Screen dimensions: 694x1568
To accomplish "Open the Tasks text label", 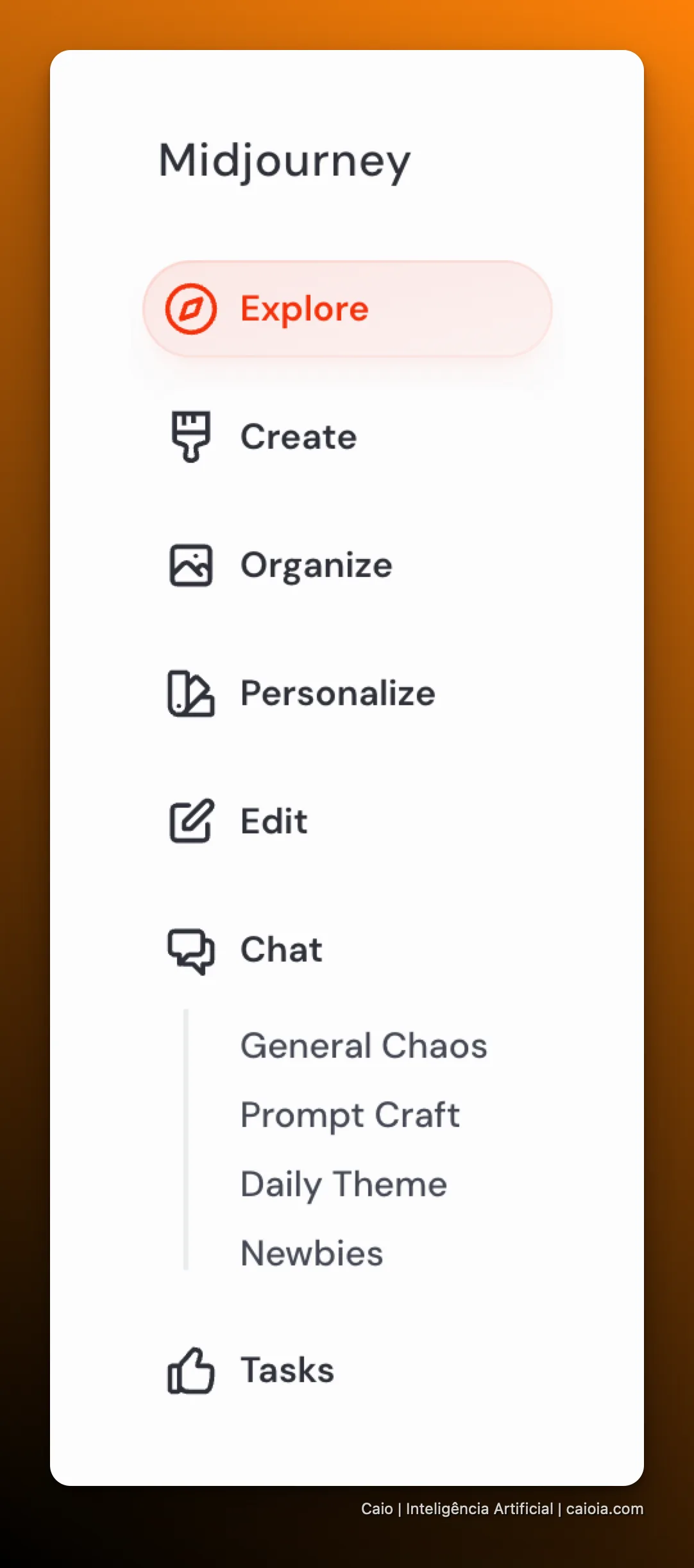I will (x=287, y=1371).
